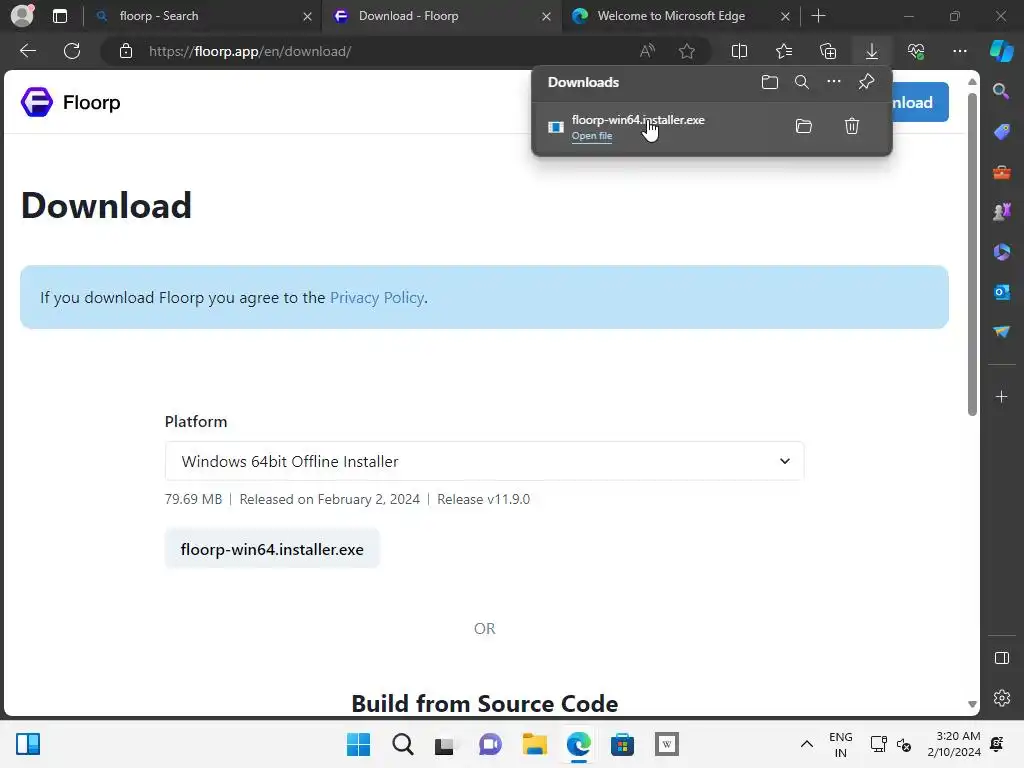
Task: Toggle sidebar visibility icon
Action: (x=1000, y=658)
